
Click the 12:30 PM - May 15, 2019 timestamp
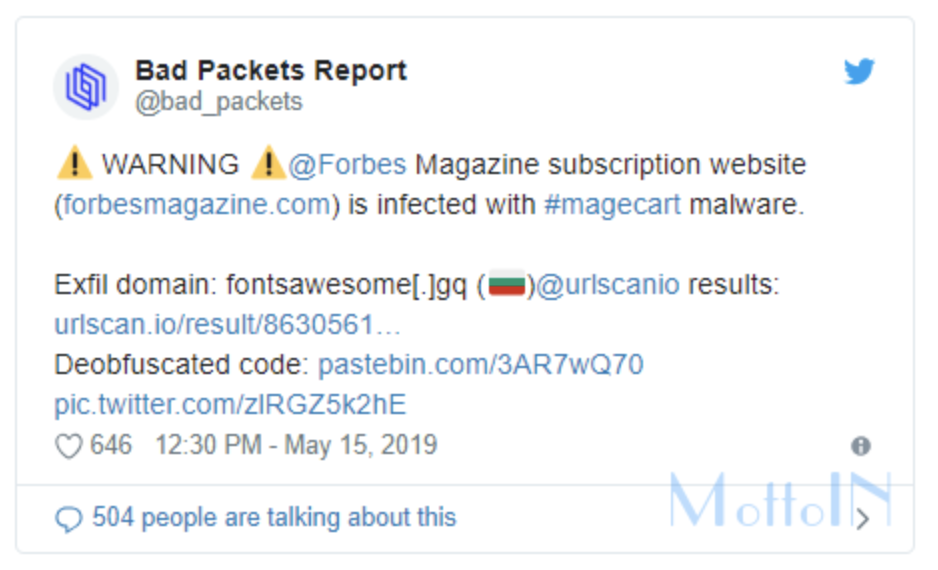pyautogui.click(x=296, y=445)
